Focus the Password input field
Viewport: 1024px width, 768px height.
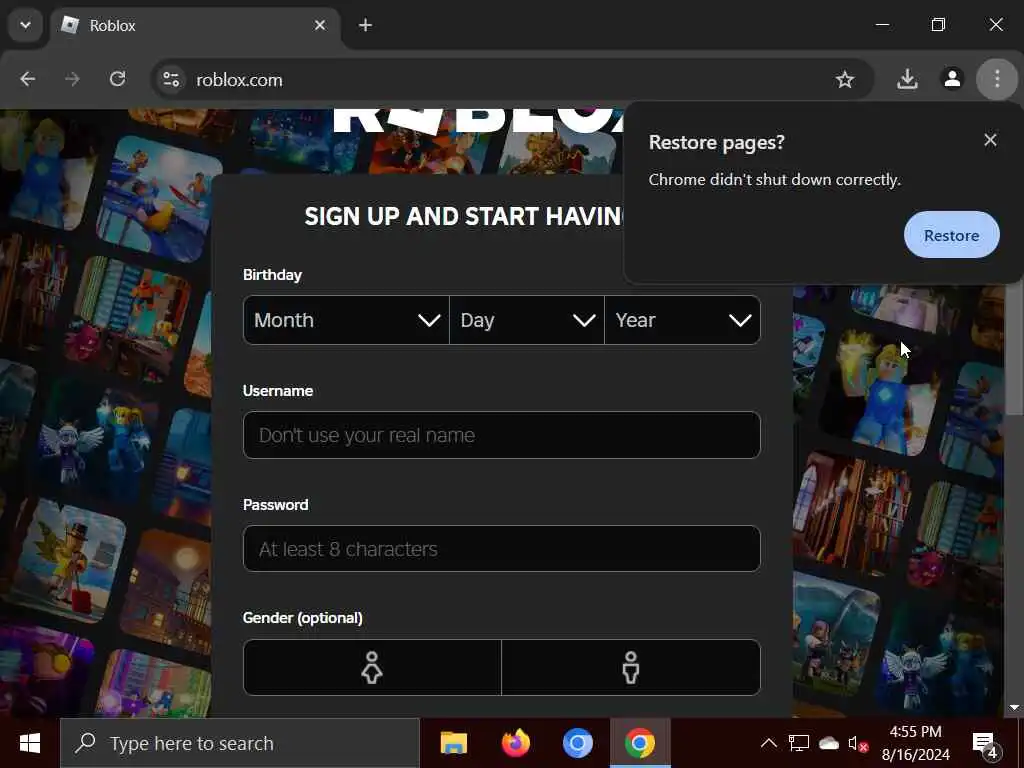pyautogui.click(x=502, y=549)
